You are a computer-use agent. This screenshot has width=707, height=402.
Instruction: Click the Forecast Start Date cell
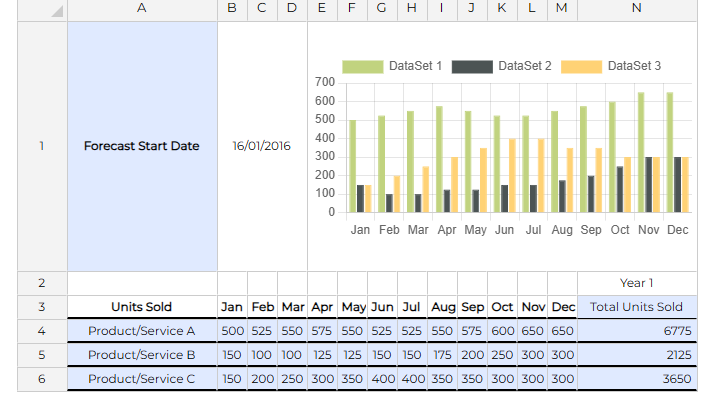pyautogui.click(x=142, y=146)
